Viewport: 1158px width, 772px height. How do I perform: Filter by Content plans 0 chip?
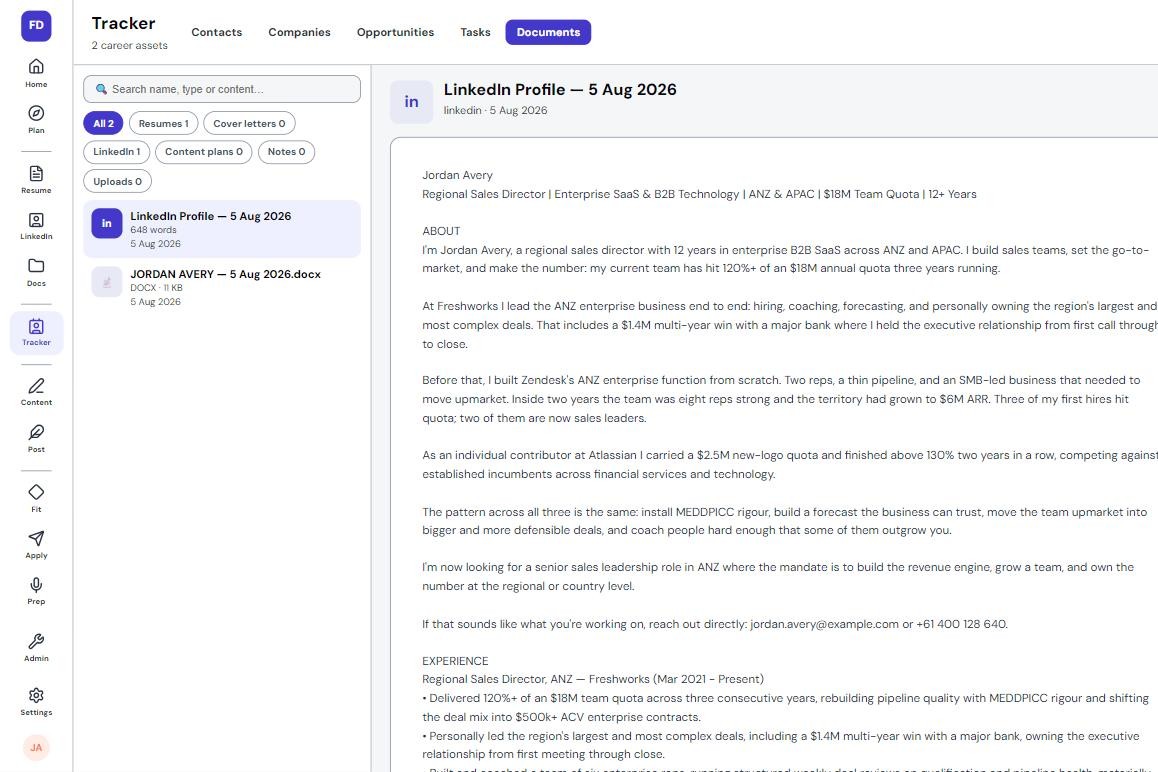204,152
